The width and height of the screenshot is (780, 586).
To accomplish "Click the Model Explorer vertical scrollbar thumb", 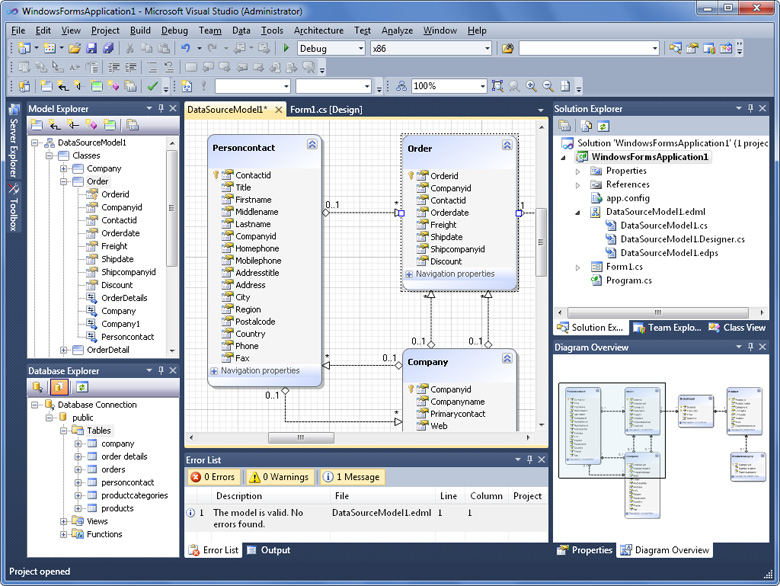I will pos(172,208).
